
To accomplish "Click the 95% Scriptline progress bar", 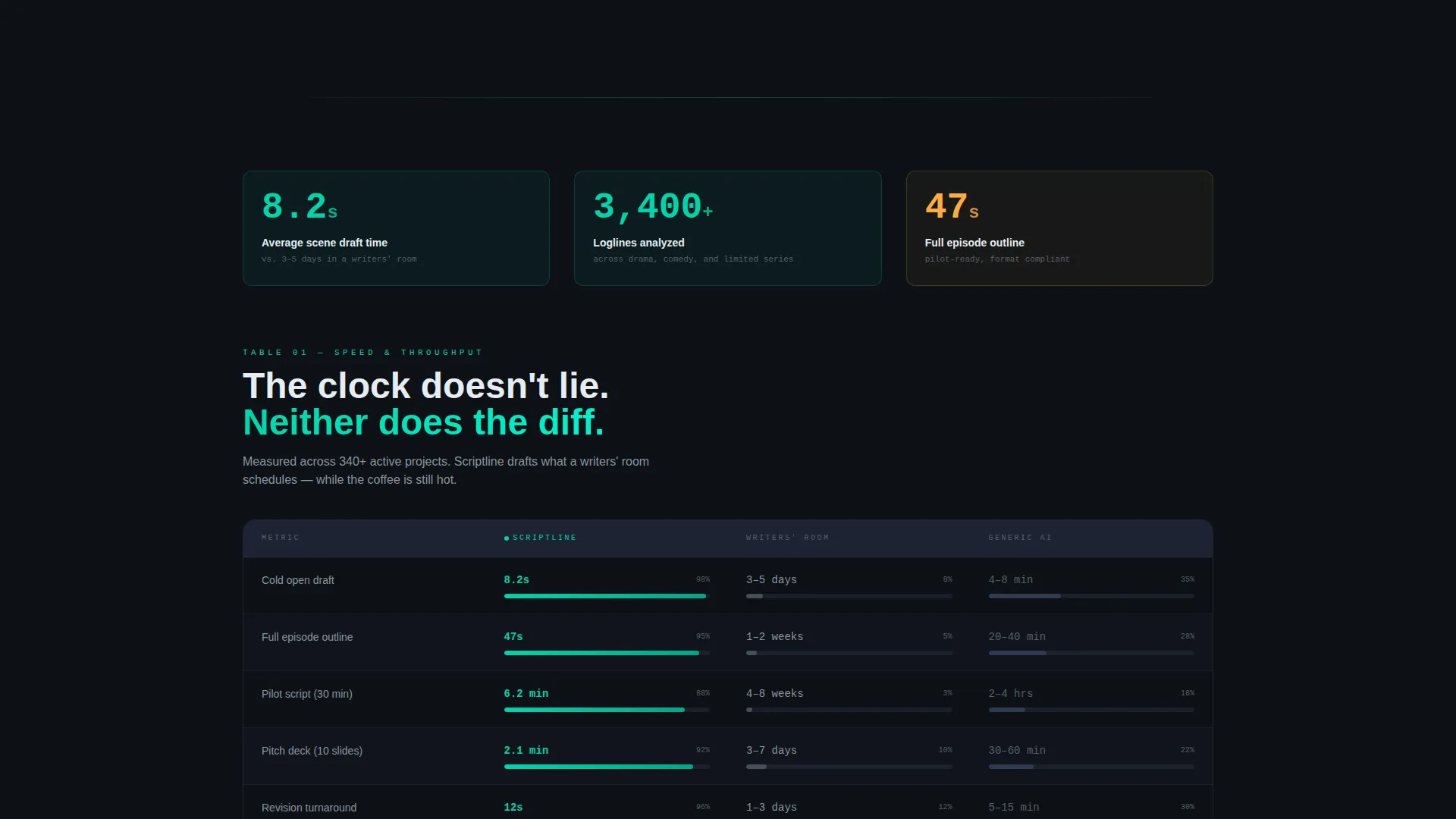I will point(607,653).
